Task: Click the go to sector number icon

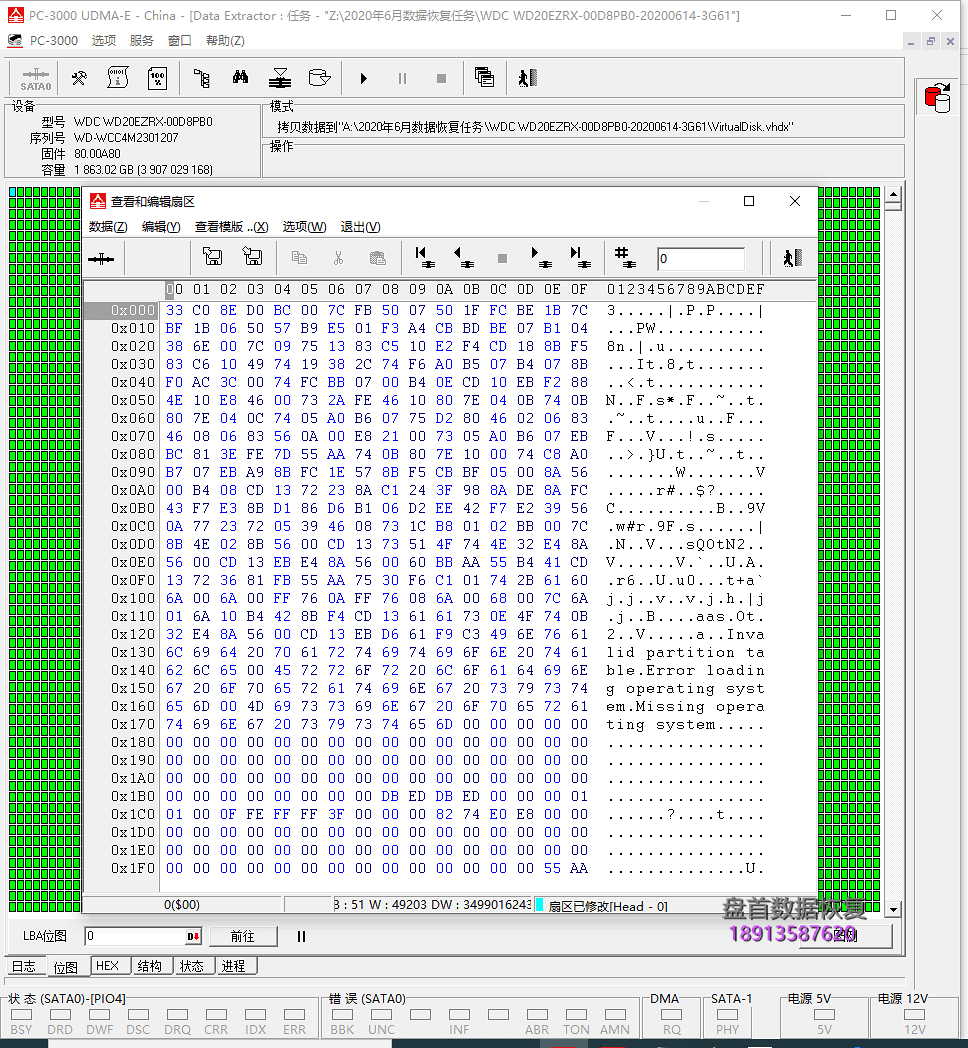Action: click(x=624, y=258)
